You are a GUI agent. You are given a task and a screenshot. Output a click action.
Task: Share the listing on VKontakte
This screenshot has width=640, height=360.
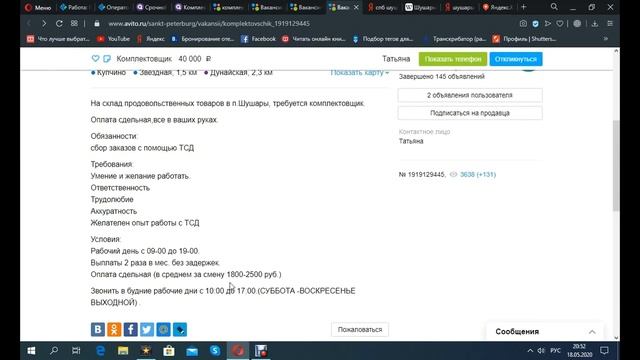pos(98,329)
